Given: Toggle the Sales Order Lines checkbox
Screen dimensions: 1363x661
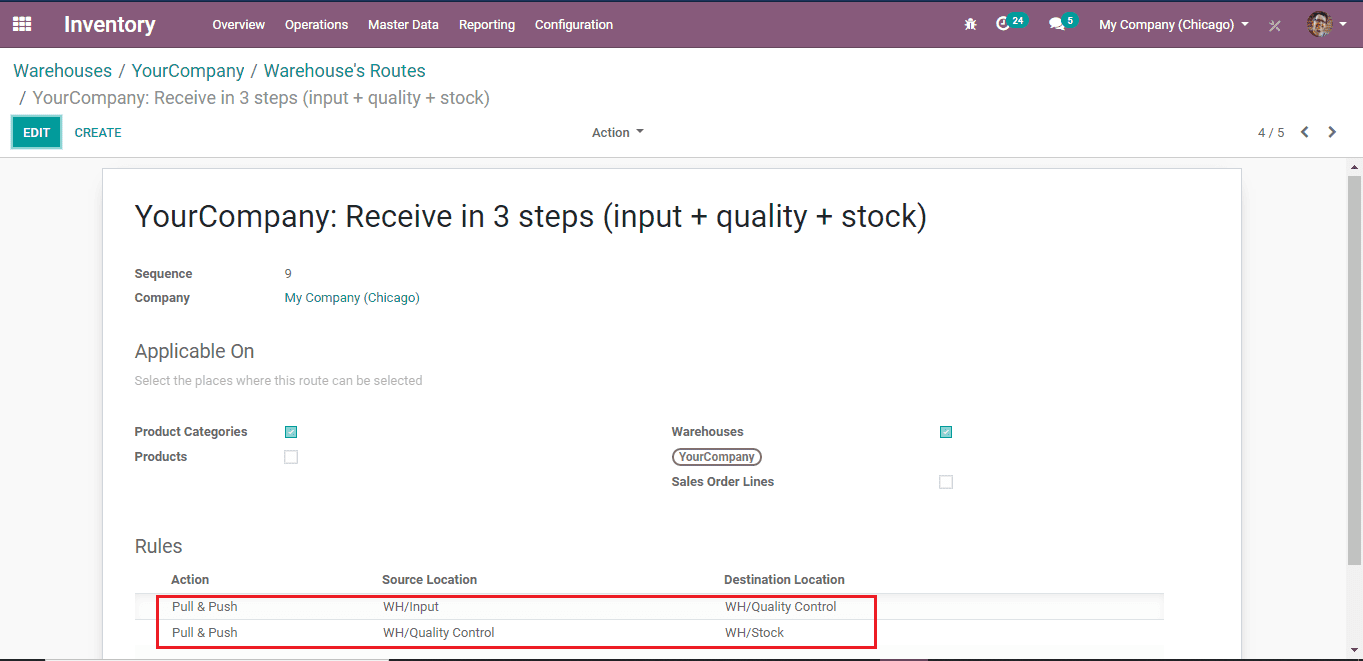Looking at the screenshot, I should point(946,482).
